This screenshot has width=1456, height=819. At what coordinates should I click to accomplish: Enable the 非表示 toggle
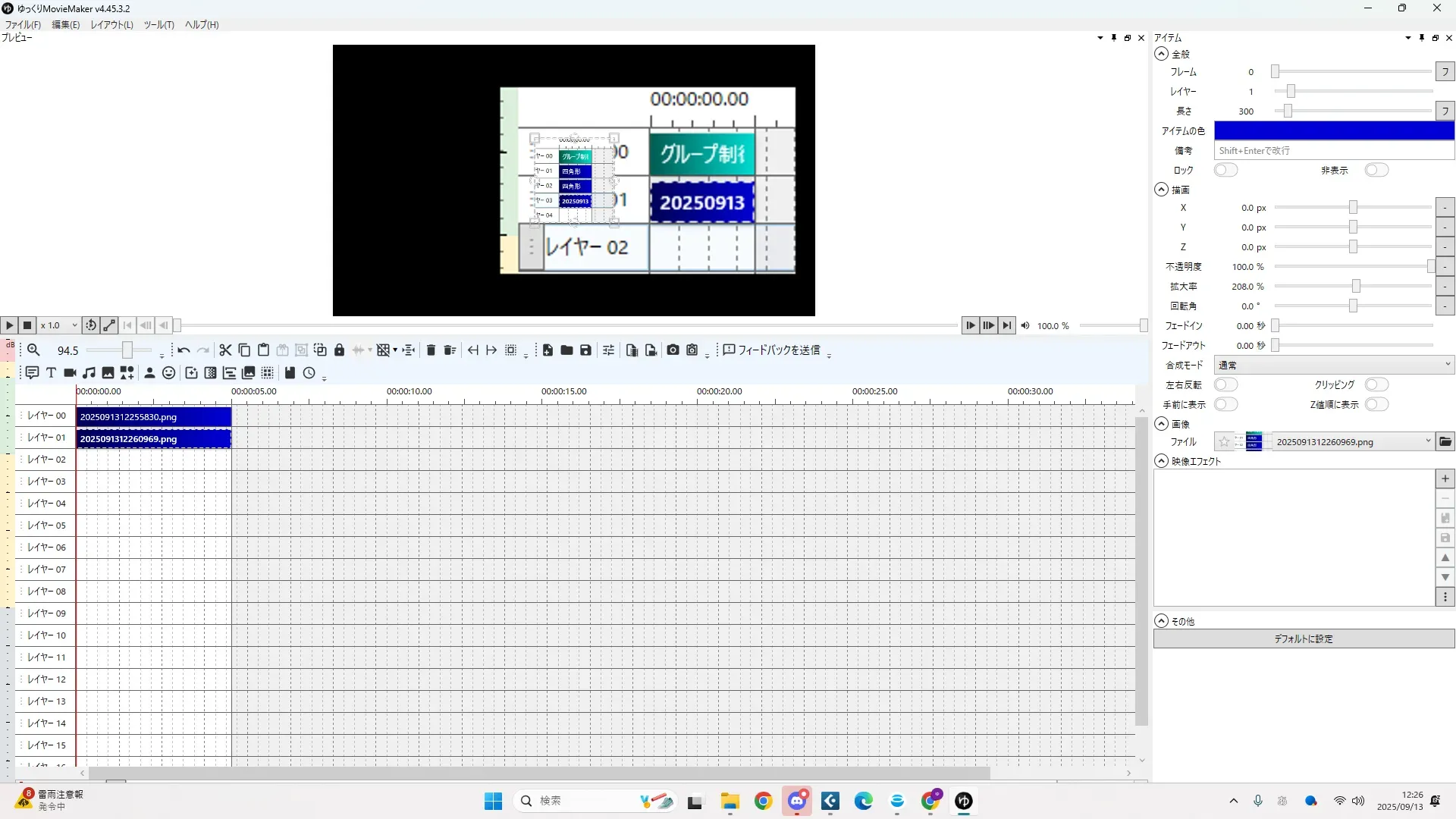click(1376, 171)
